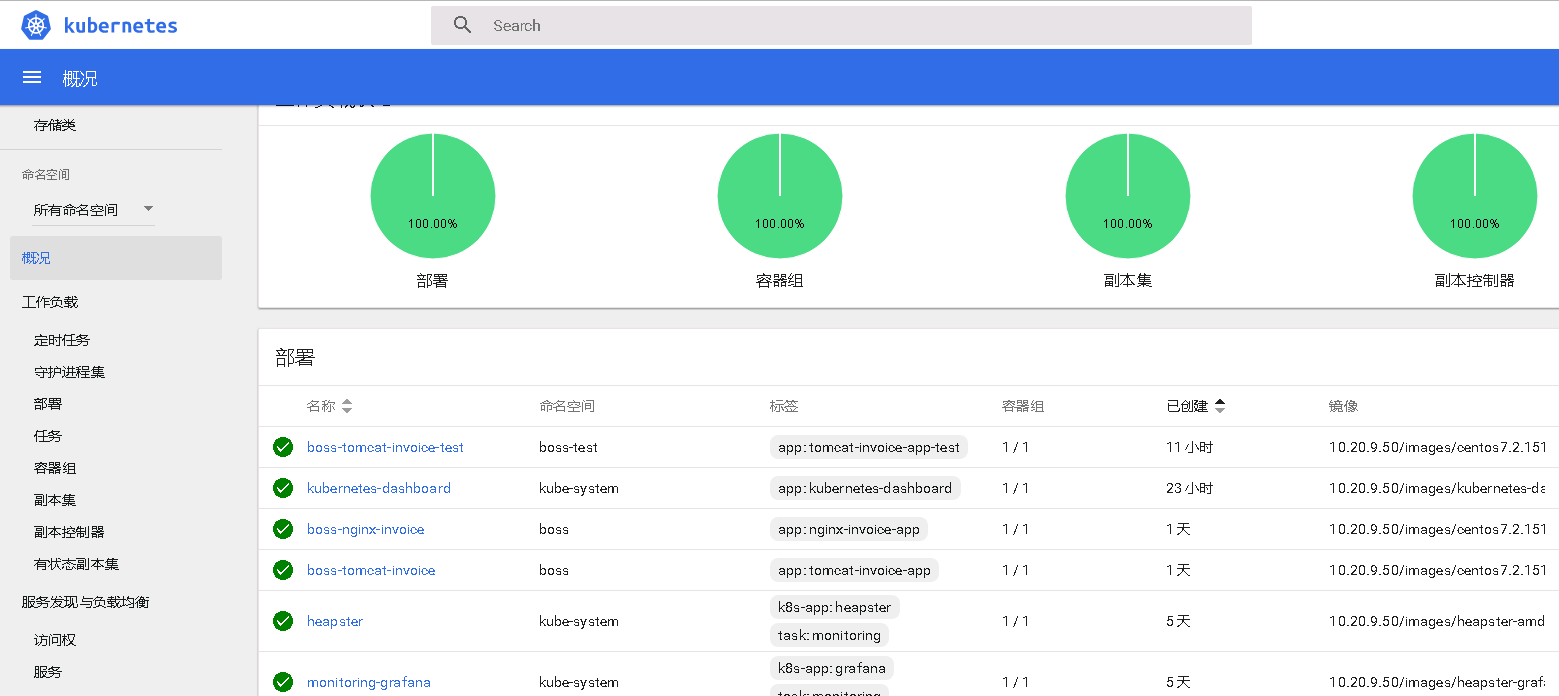The image size is (1559, 696).
Task: Click the search magnifier icon
Action: pyautogui.click(x=462, y=25)
